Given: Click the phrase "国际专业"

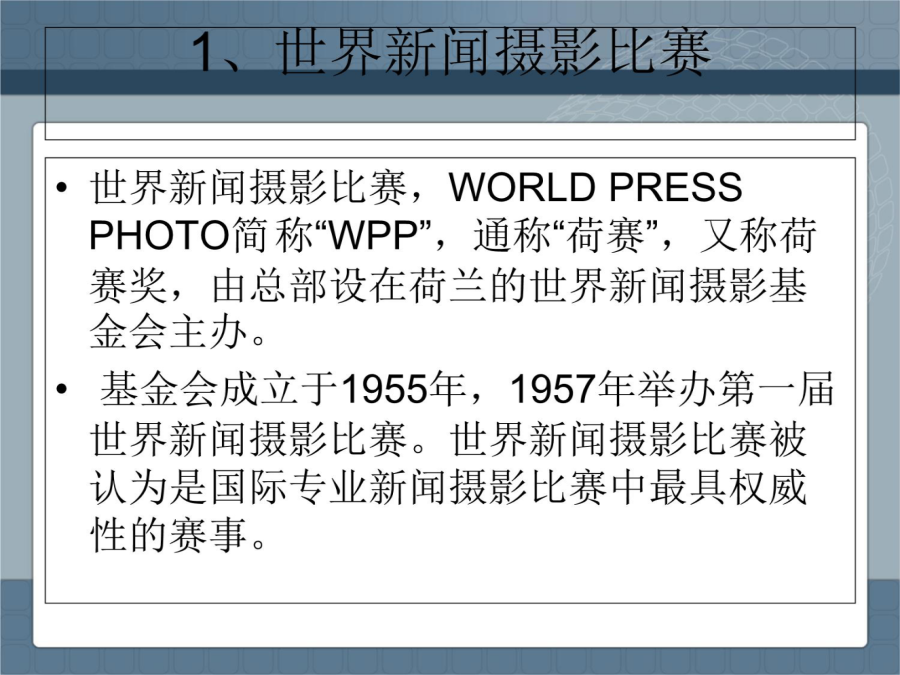Looking at the screenshot, I should [x=289, y=488].
